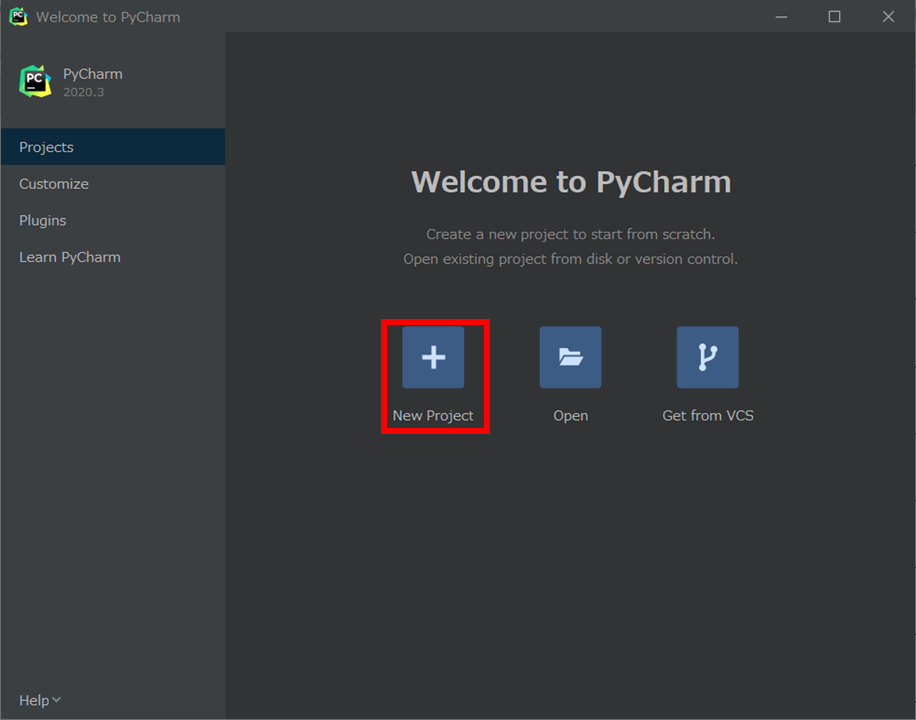This screenshot has height=720, width=916.
Task: Switch to the Customize section
Action: (x=53, y=183)
